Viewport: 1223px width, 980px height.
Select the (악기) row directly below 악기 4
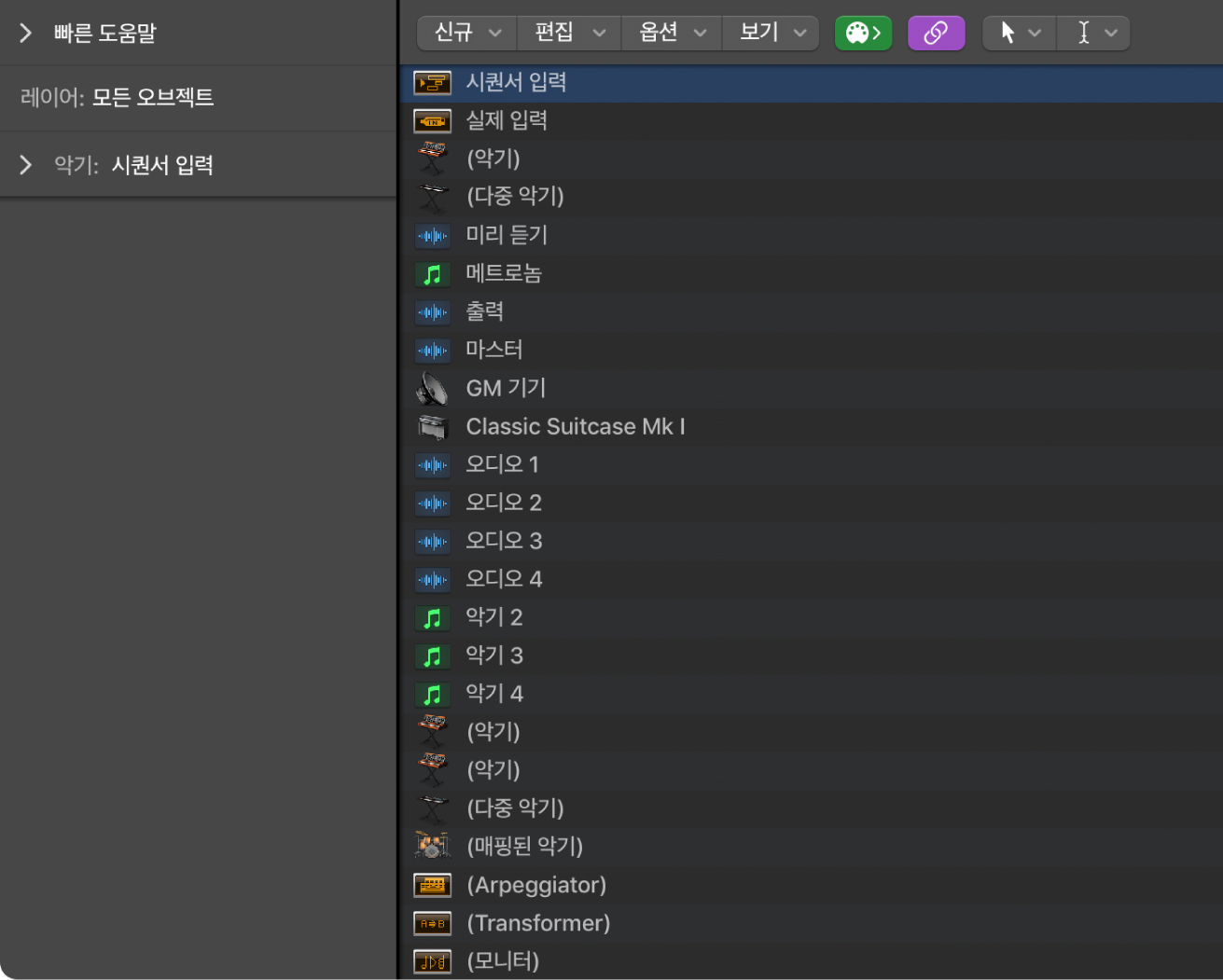(811, 733)
